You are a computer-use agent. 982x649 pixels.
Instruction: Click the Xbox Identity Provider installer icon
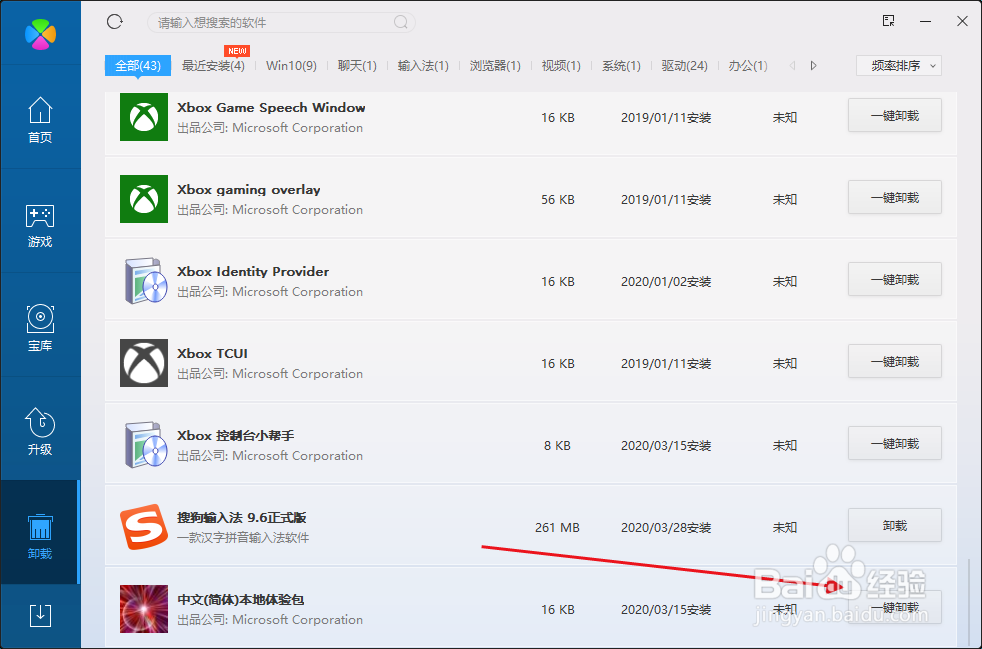[146, 281]
